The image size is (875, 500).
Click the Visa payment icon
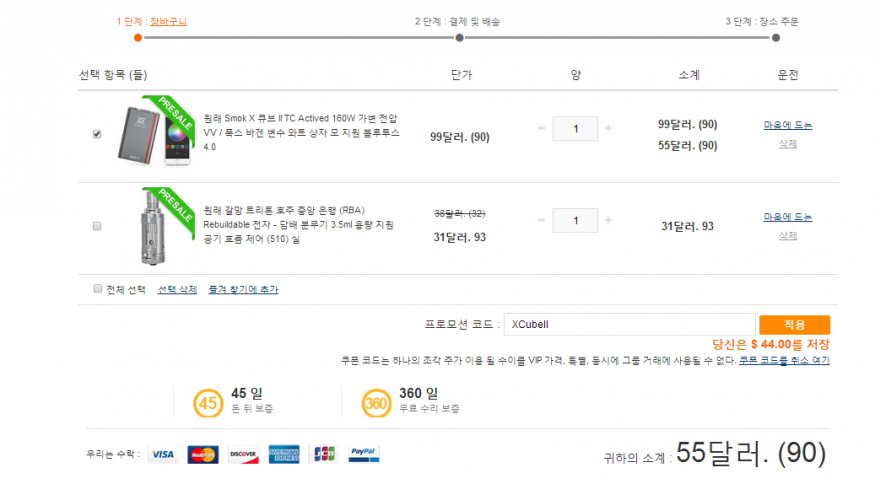coord(163,454)
